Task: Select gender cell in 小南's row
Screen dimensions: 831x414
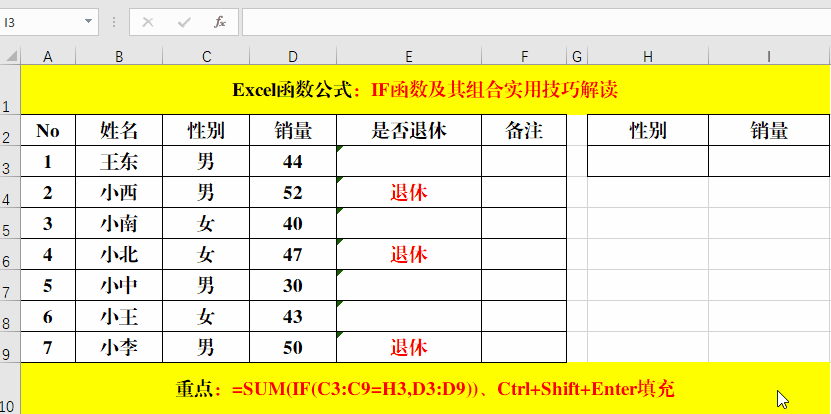Action: (x=206, y=223)
